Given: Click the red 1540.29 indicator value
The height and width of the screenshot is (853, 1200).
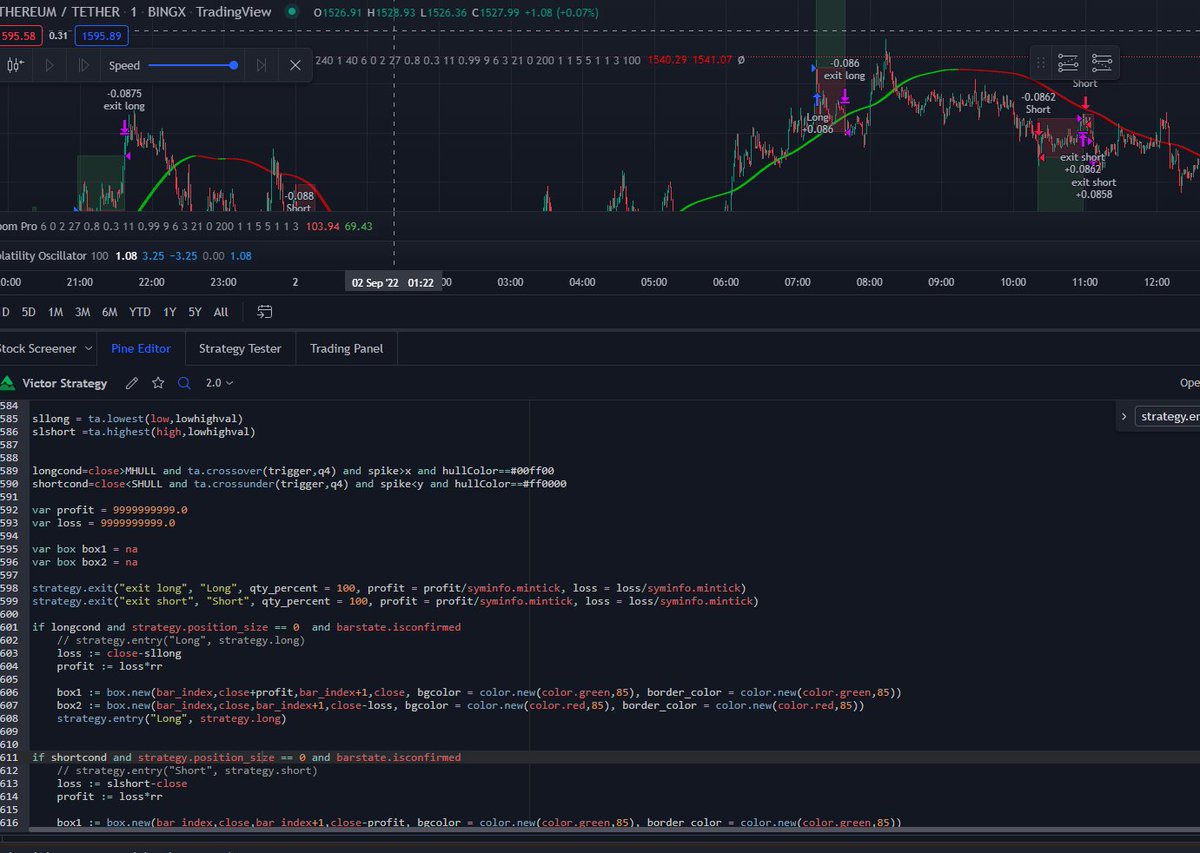Looking at the screenshot, I should click(x=668, y=60).
